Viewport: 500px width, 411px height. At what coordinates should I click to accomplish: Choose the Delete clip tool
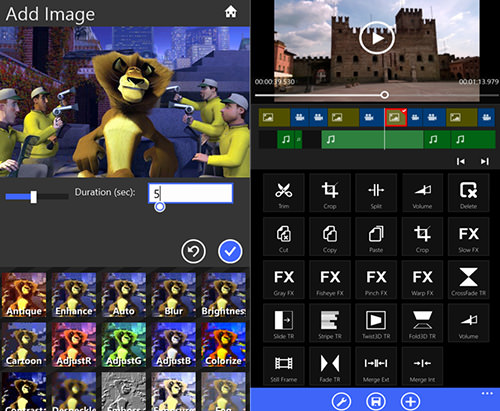(x=468, y=193)
